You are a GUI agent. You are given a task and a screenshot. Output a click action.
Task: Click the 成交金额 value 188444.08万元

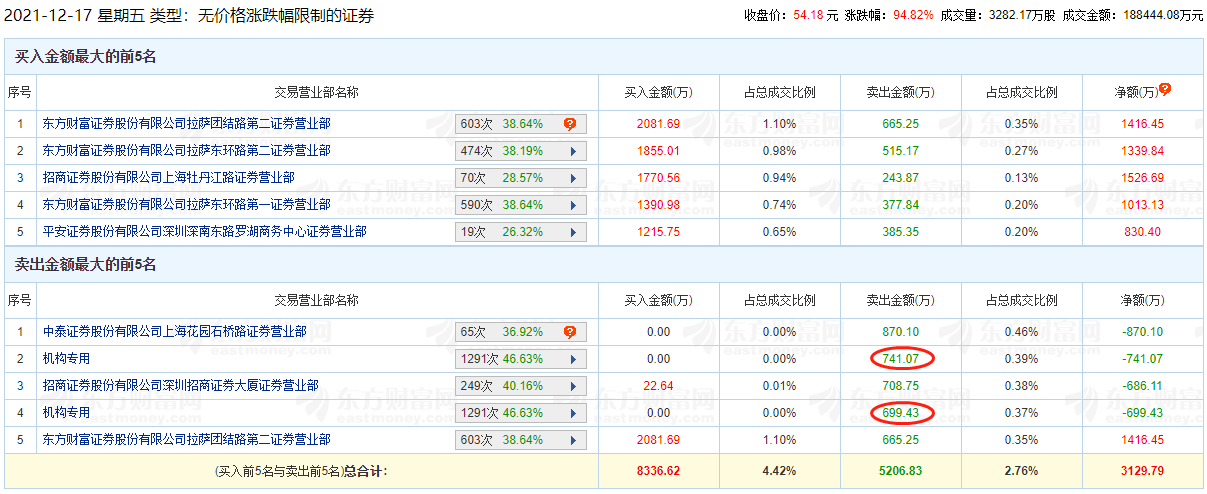point(1161,16)
